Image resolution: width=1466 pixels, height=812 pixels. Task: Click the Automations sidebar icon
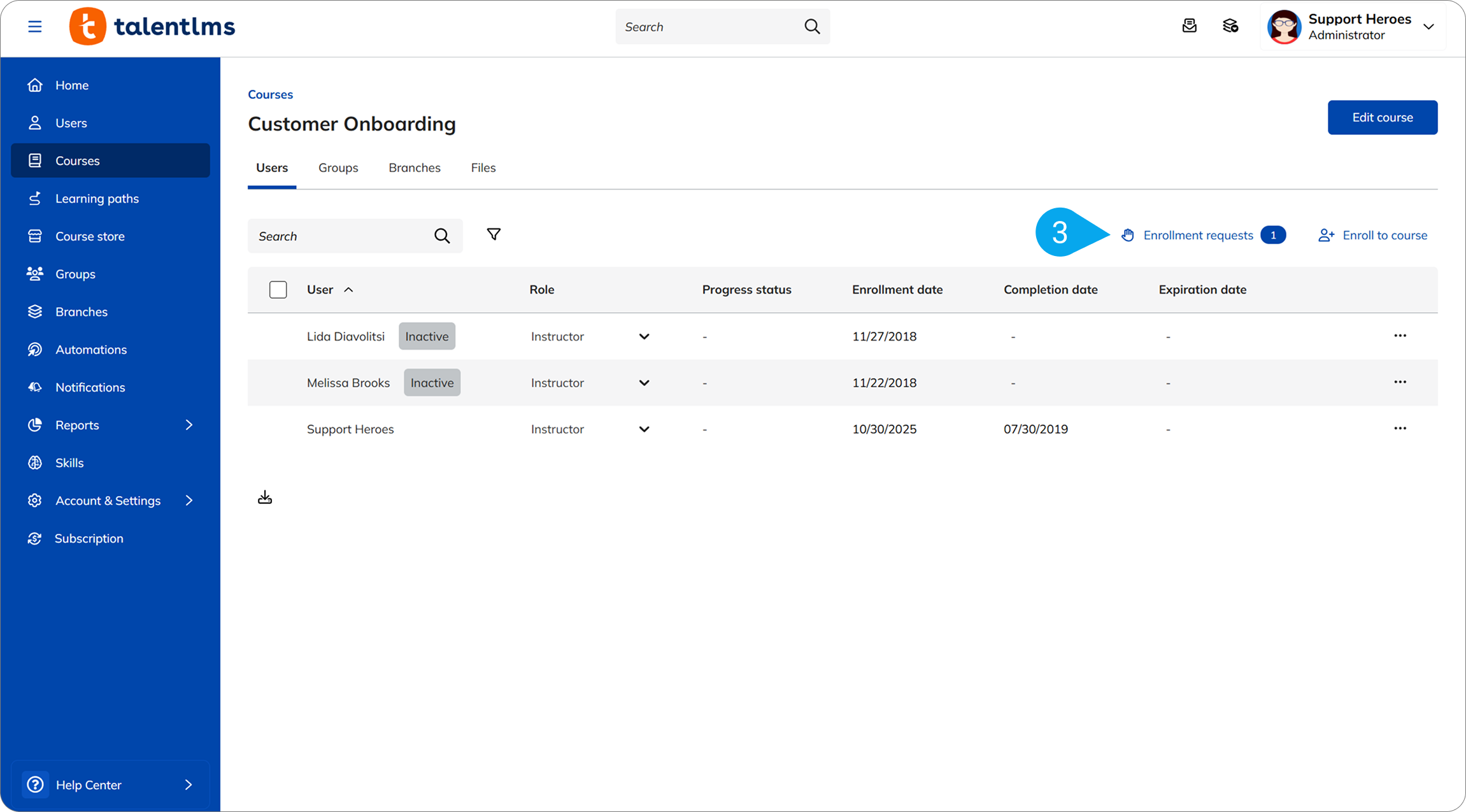tap(35, 350)
